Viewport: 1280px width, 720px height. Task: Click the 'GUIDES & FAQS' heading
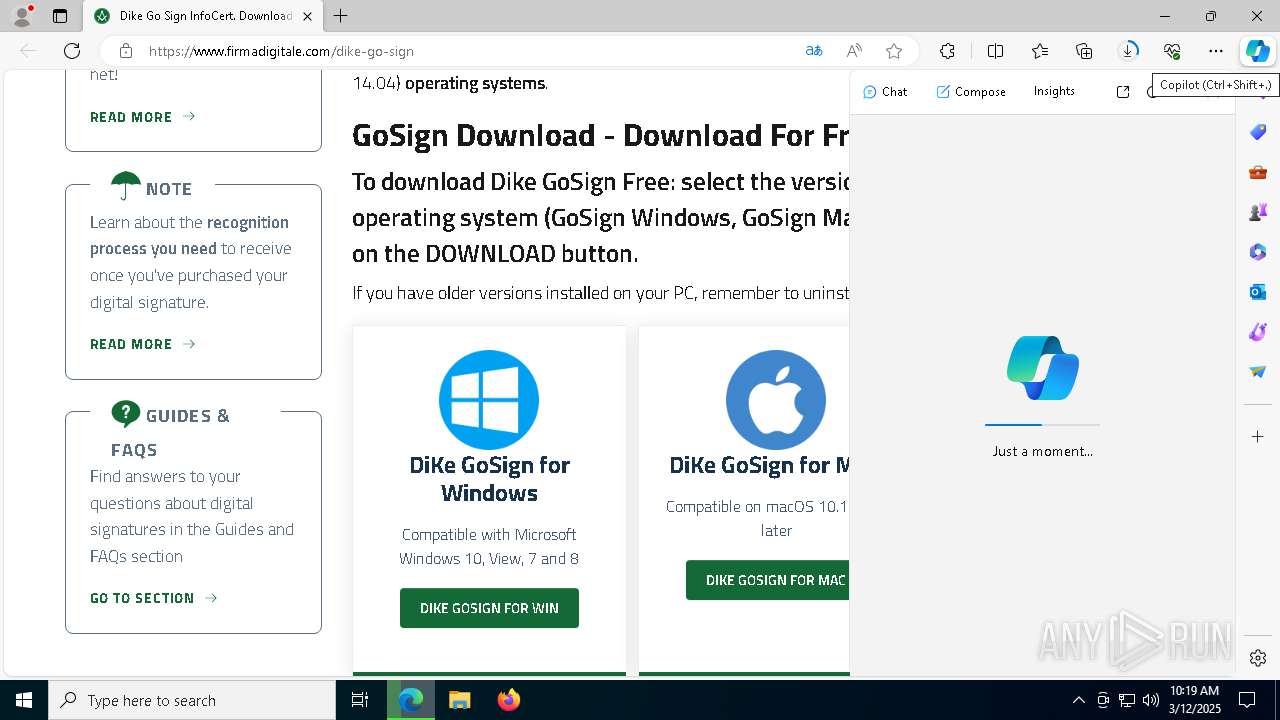point(170,432)
